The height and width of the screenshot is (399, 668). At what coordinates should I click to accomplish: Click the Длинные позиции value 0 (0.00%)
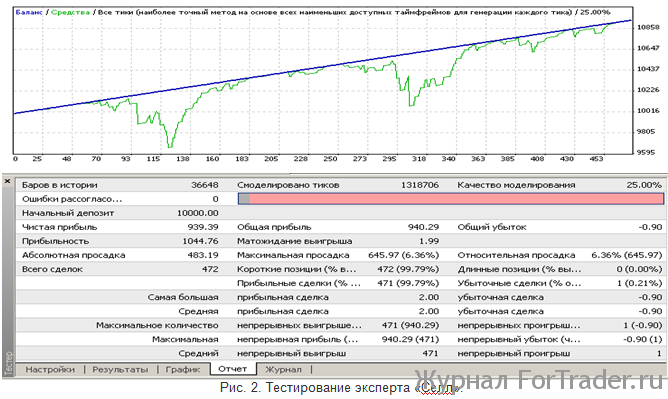click(639, 269)
